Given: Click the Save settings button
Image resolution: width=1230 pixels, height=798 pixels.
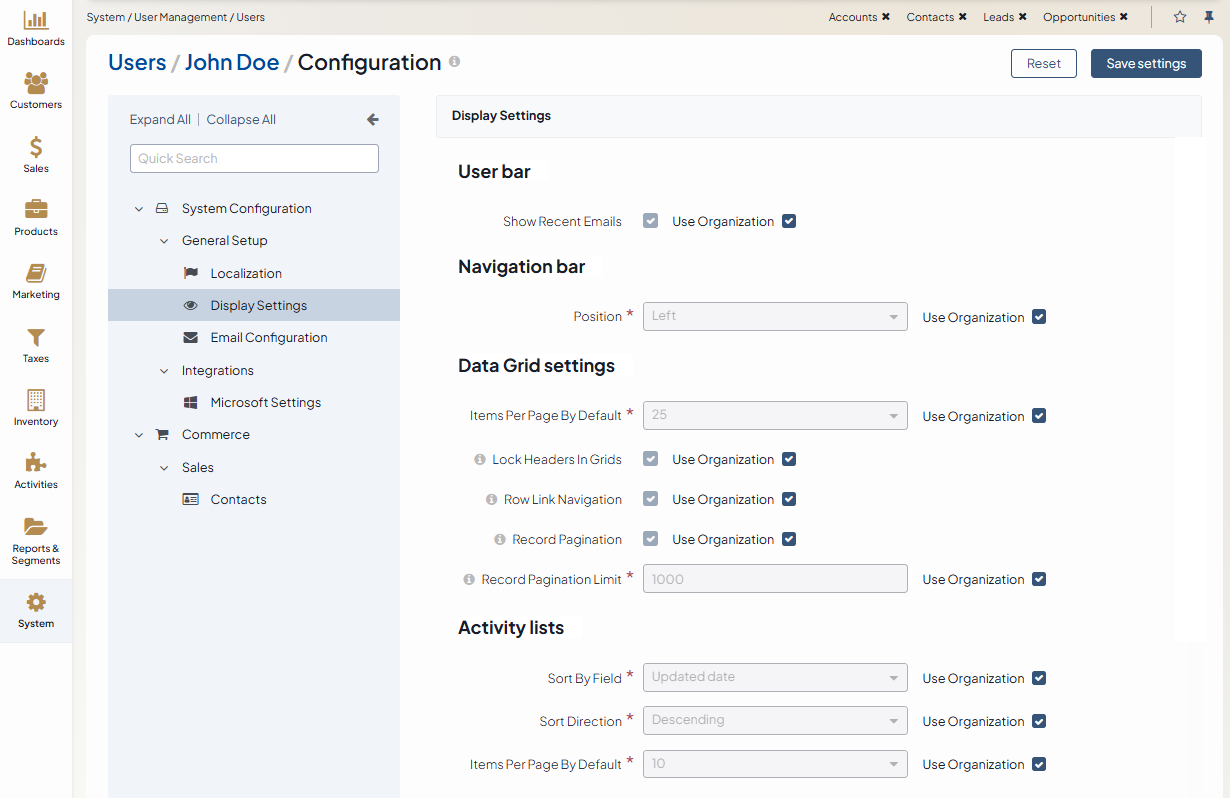Looking at the screenshot, I should tap(1146, 63).
